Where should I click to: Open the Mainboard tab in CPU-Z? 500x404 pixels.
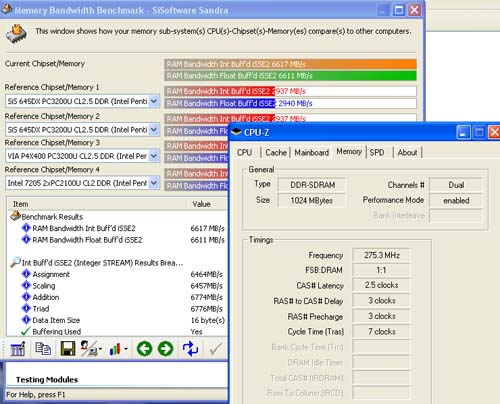coord(312,153)
